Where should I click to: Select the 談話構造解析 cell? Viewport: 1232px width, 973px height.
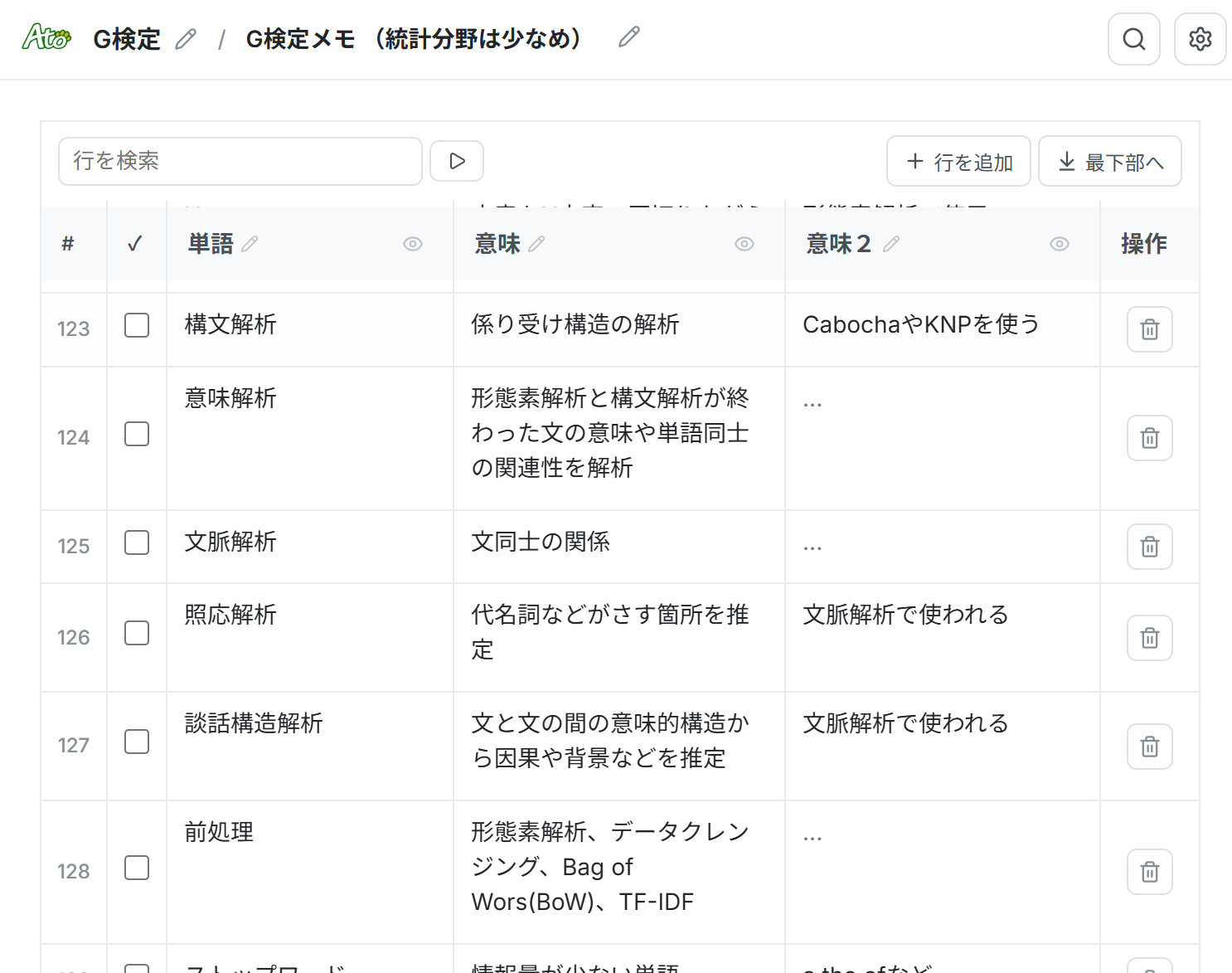click(310, 747)
